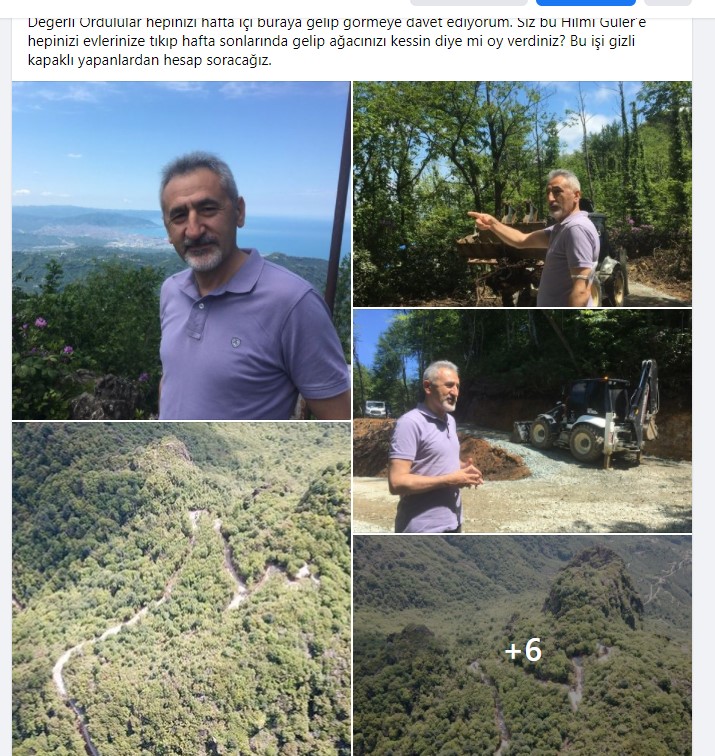This screenshot has width=715, height=756.
Task: Open the aerial photo of winding forest road
Action: [181, 589]
